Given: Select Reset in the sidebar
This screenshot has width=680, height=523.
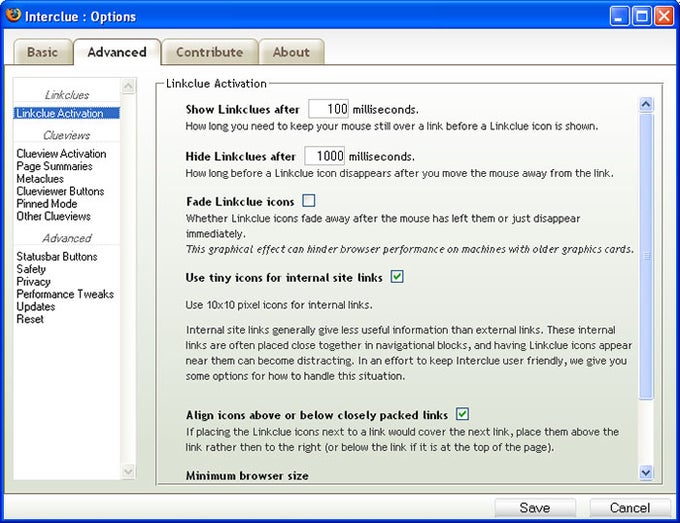Looking at the screenshot, I should (x=30, y=320).
